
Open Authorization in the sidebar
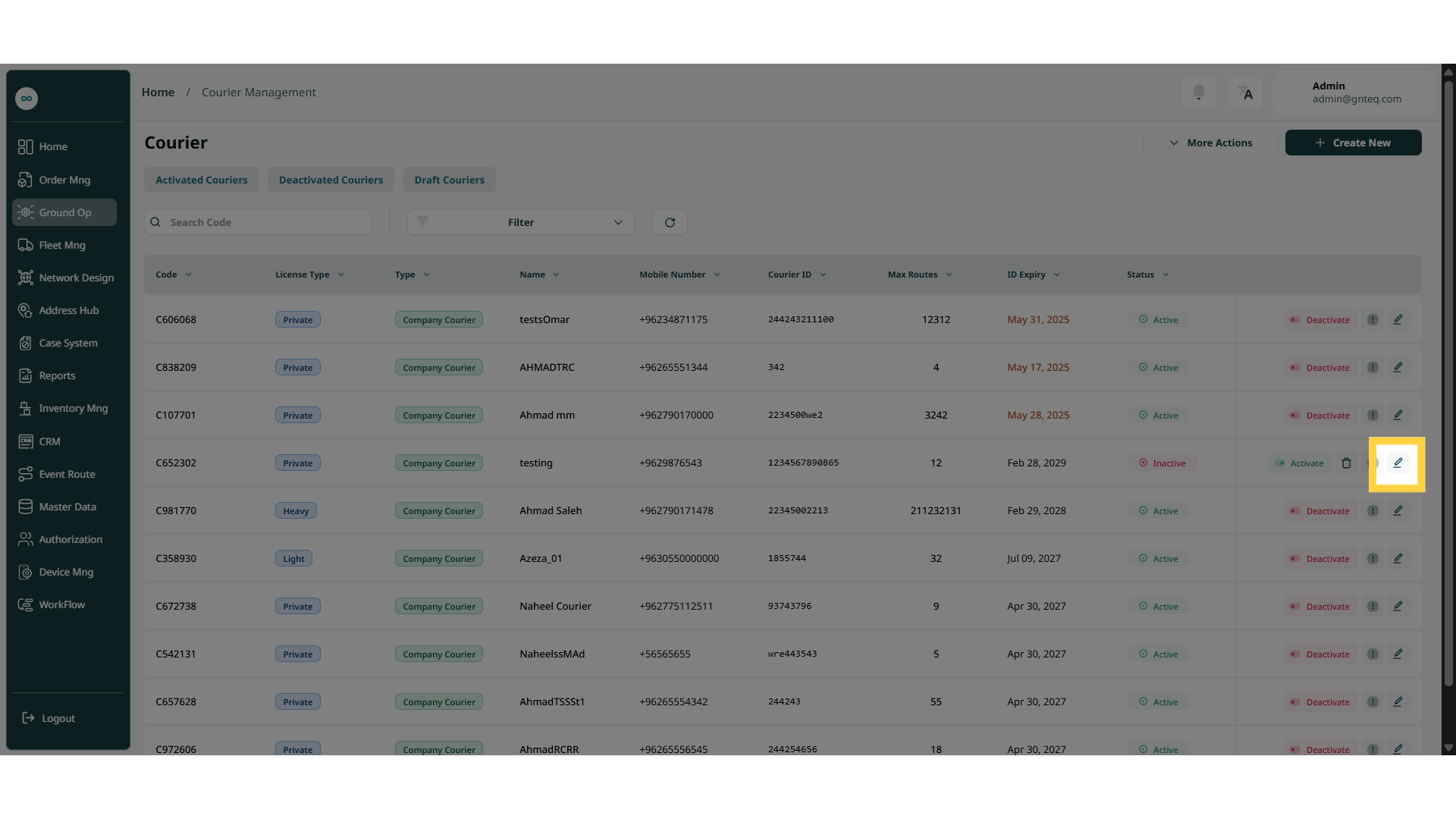[64, 539]
